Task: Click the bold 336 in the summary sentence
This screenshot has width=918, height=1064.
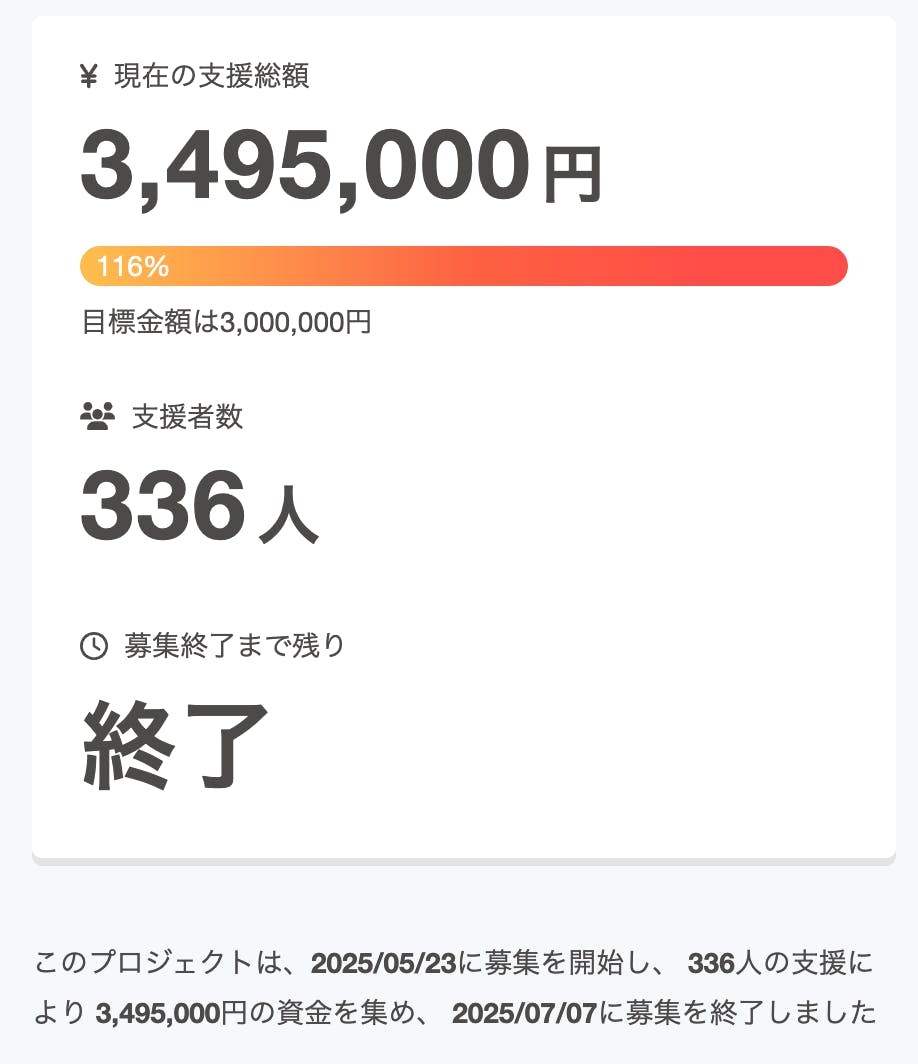Action: 711,964
